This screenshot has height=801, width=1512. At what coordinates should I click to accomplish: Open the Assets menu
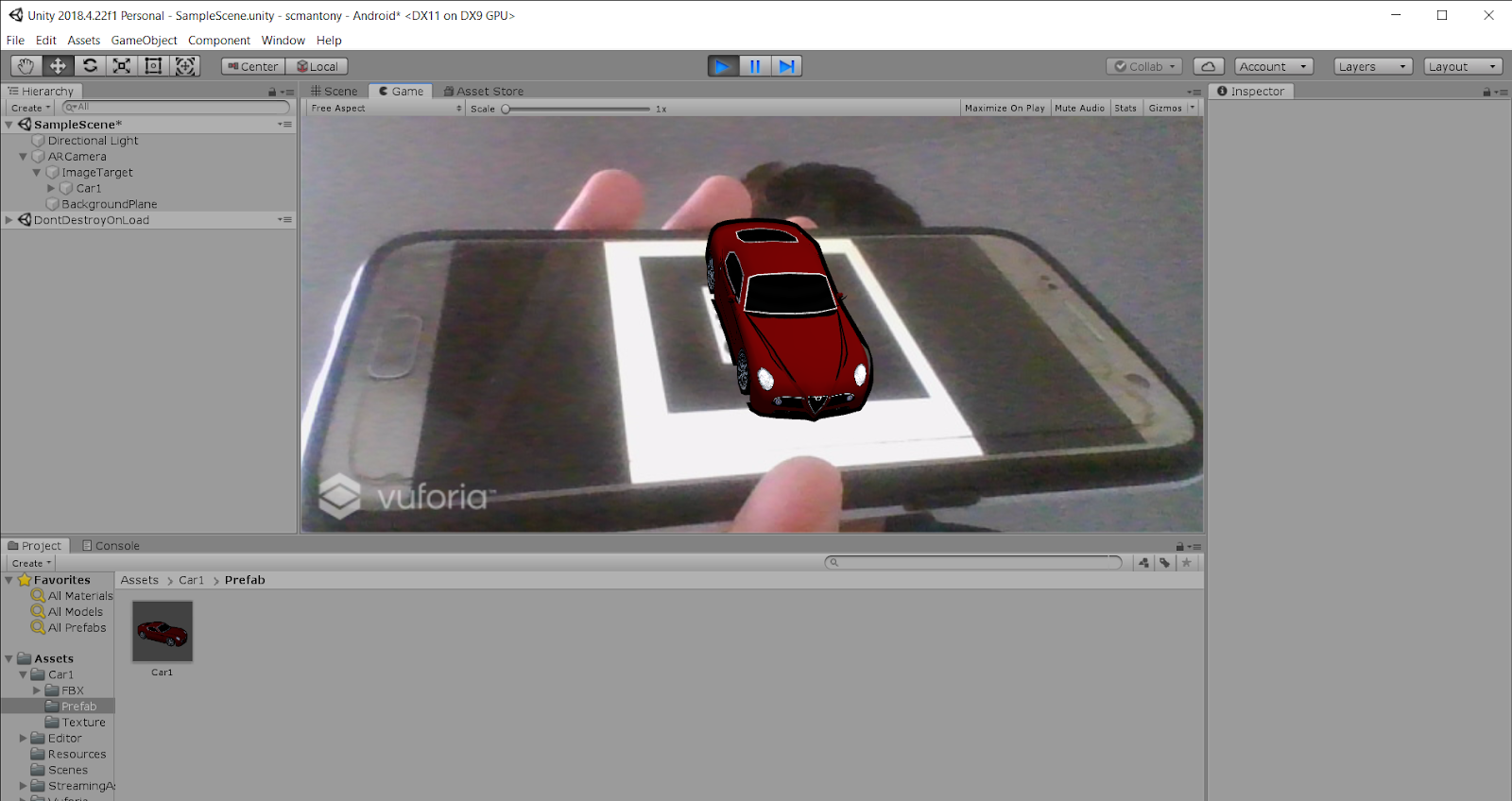pos(83,41)
